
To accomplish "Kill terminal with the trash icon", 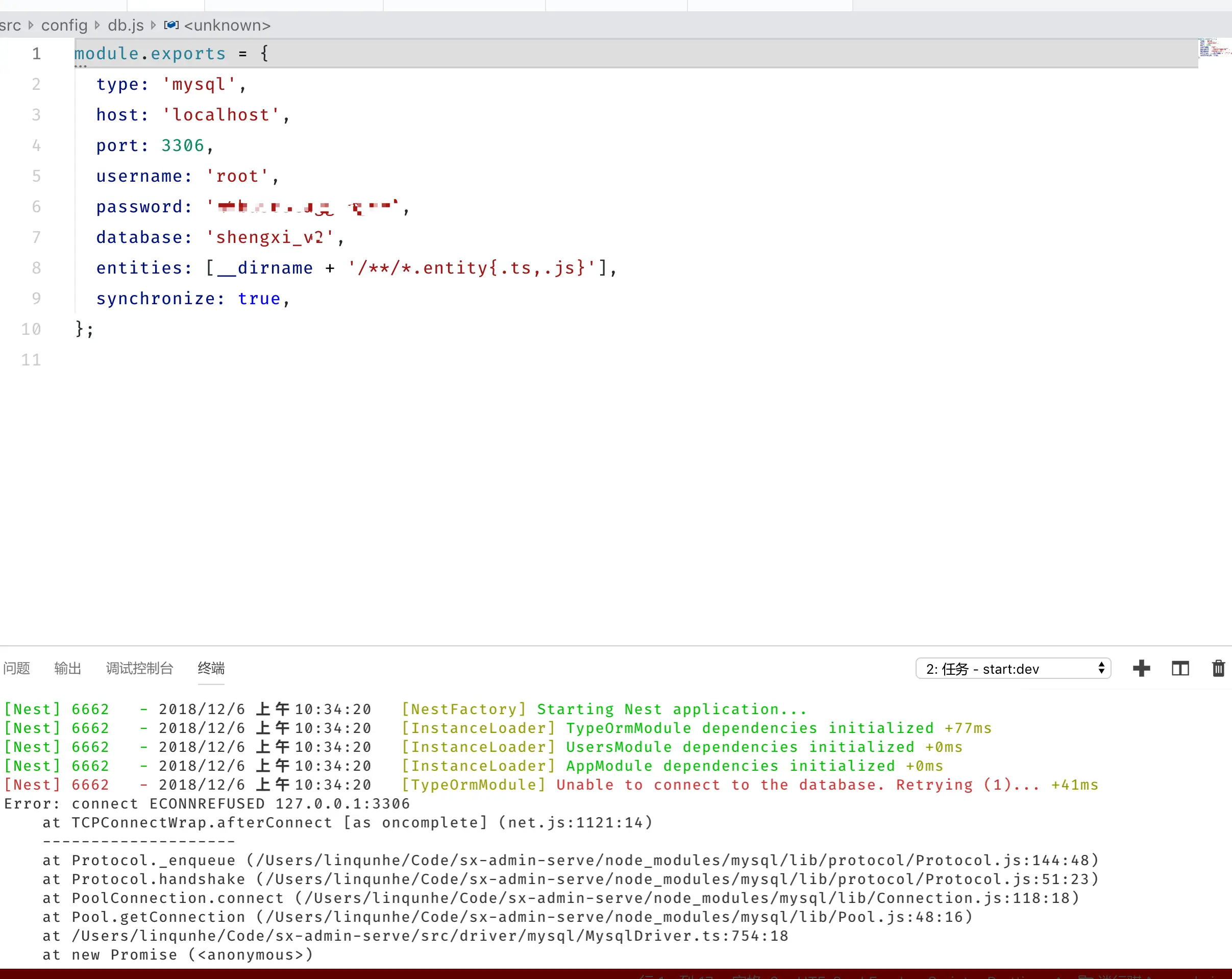I will coord(1218,668).
